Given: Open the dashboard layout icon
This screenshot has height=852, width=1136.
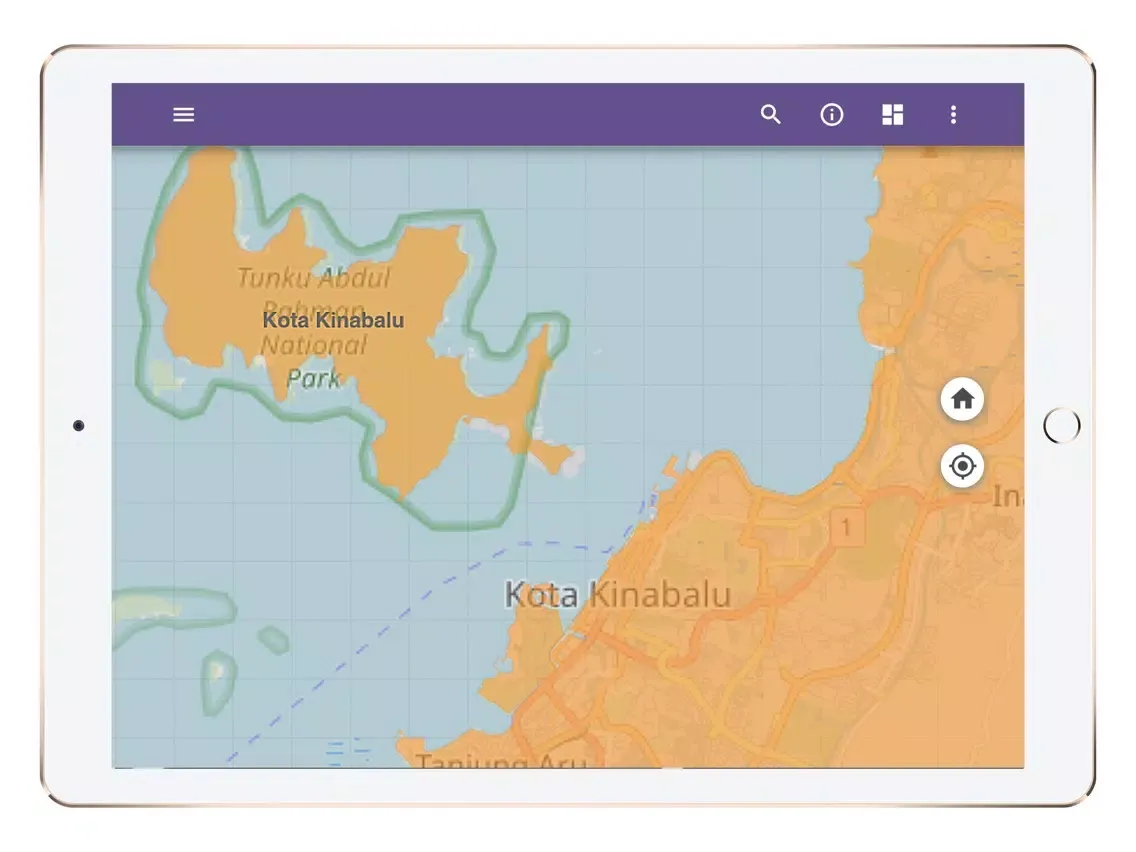Looking at the screenshot, I should coord(893,115).
